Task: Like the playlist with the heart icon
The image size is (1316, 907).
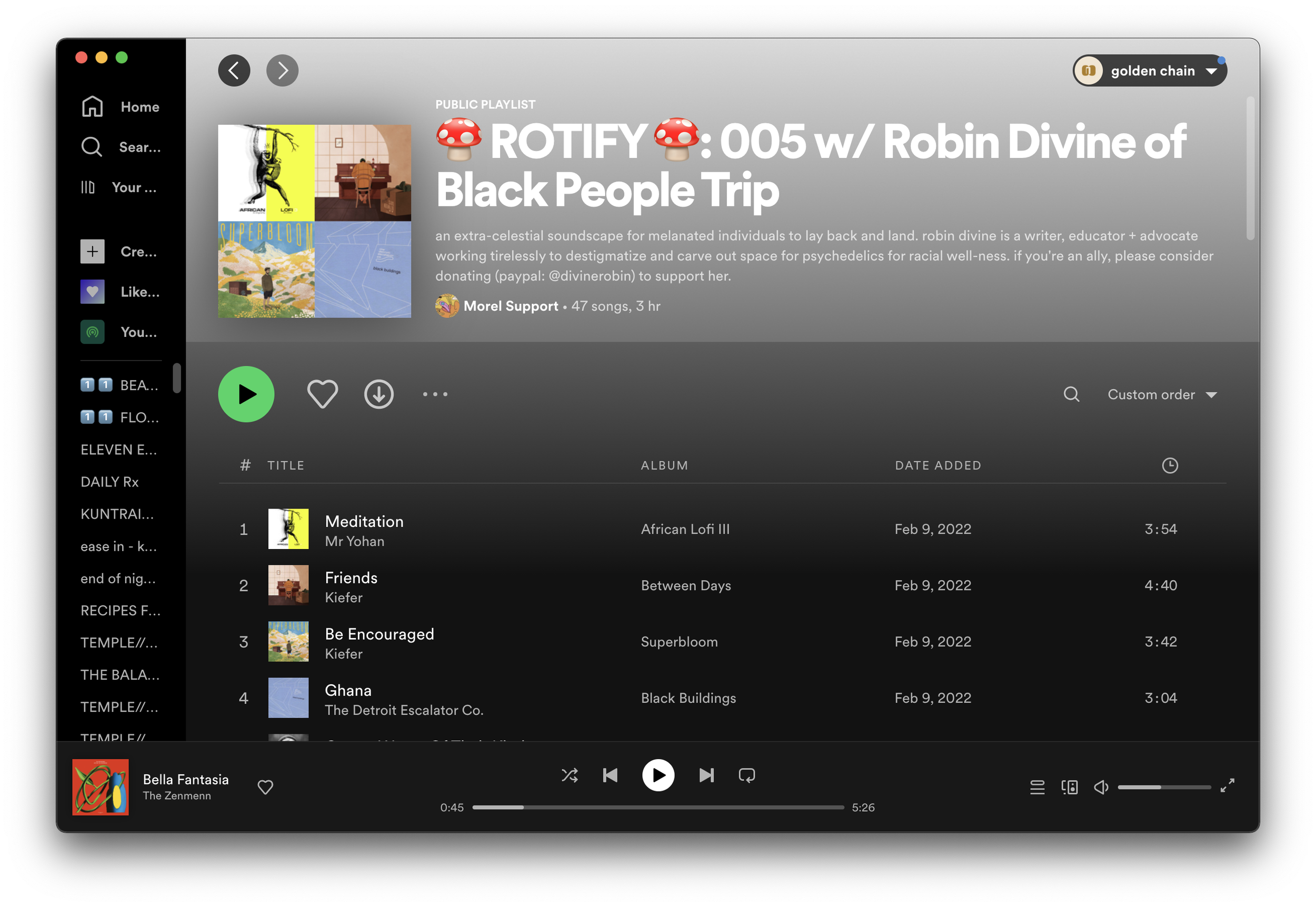Action: (322, 394)
